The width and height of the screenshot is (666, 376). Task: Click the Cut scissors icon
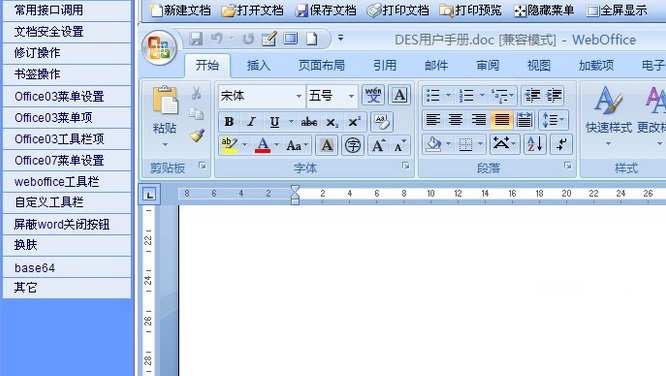coord(196,93)
